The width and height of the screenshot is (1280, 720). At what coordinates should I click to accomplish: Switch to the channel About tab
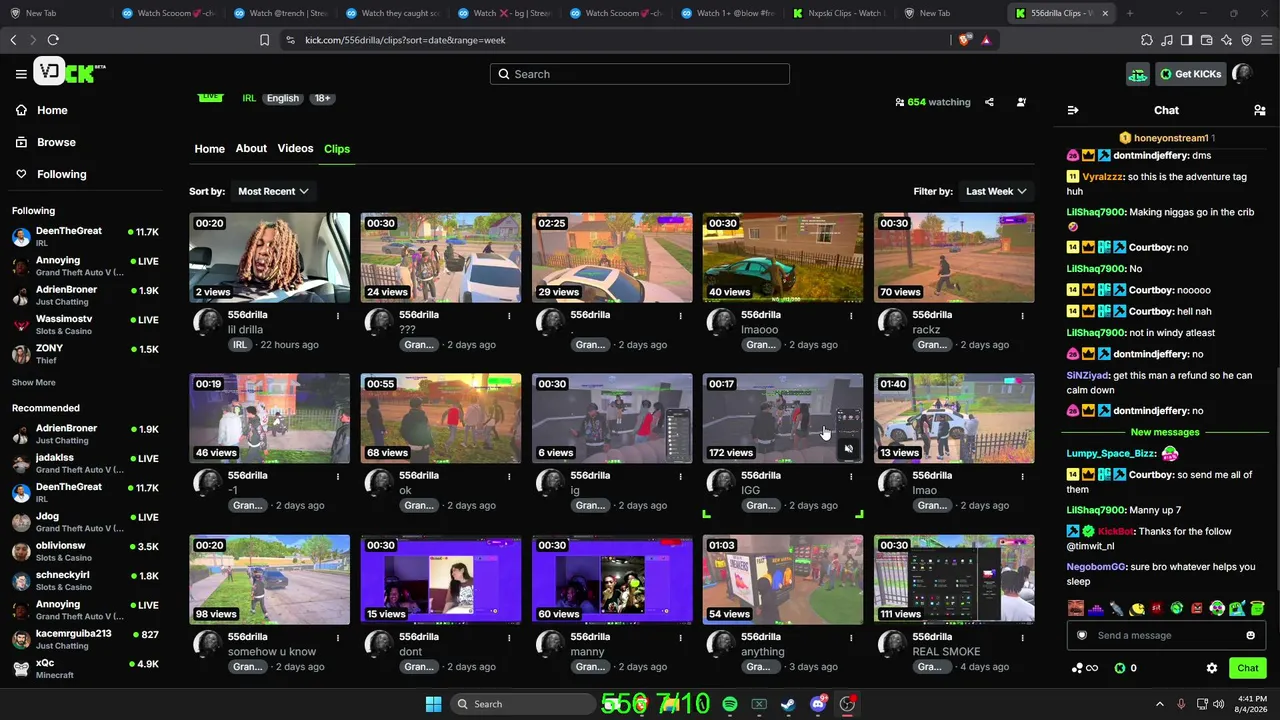pos(251,148)
